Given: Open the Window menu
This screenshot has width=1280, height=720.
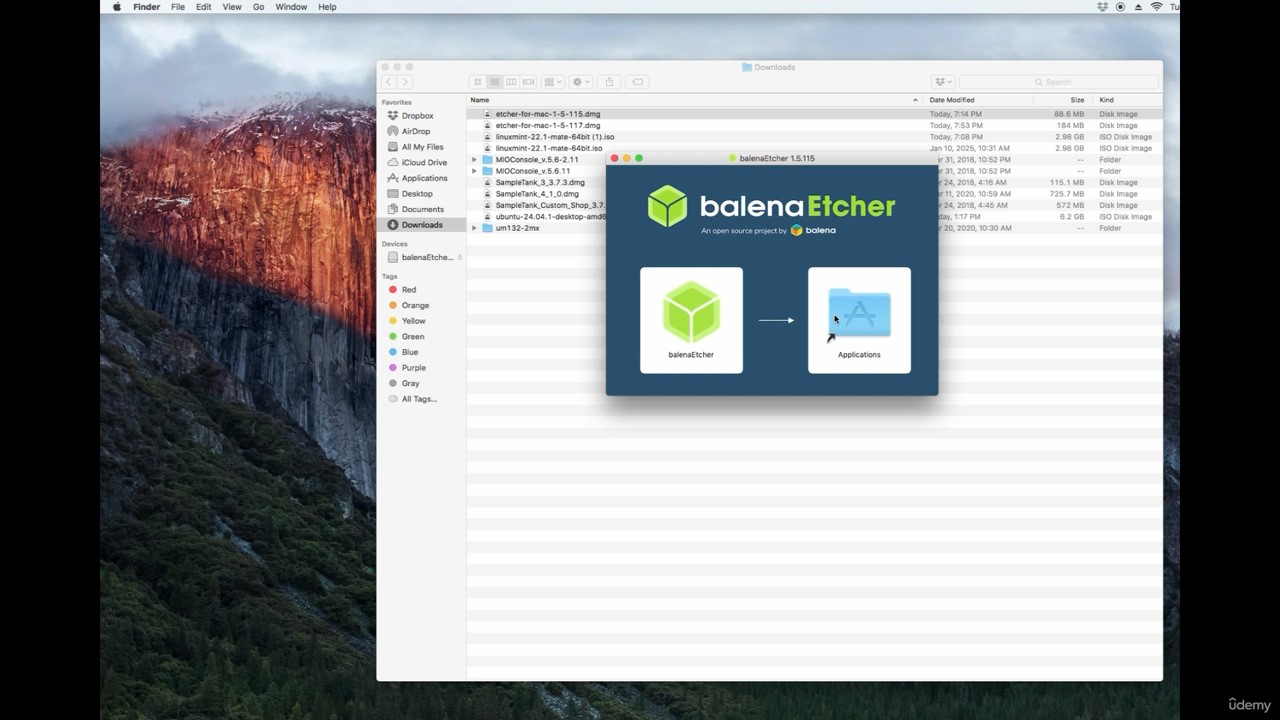Looking at the screenshot, I should coord(291,7).
